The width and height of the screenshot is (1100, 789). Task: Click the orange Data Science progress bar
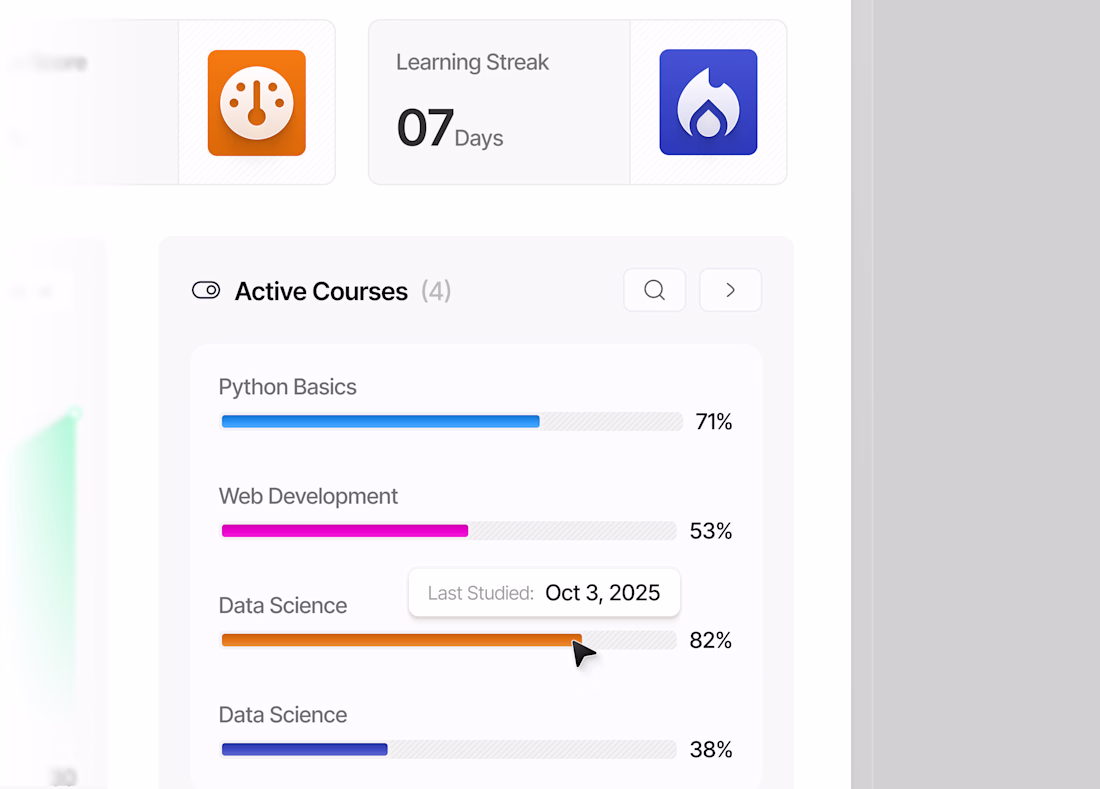(x=400, y=640)
